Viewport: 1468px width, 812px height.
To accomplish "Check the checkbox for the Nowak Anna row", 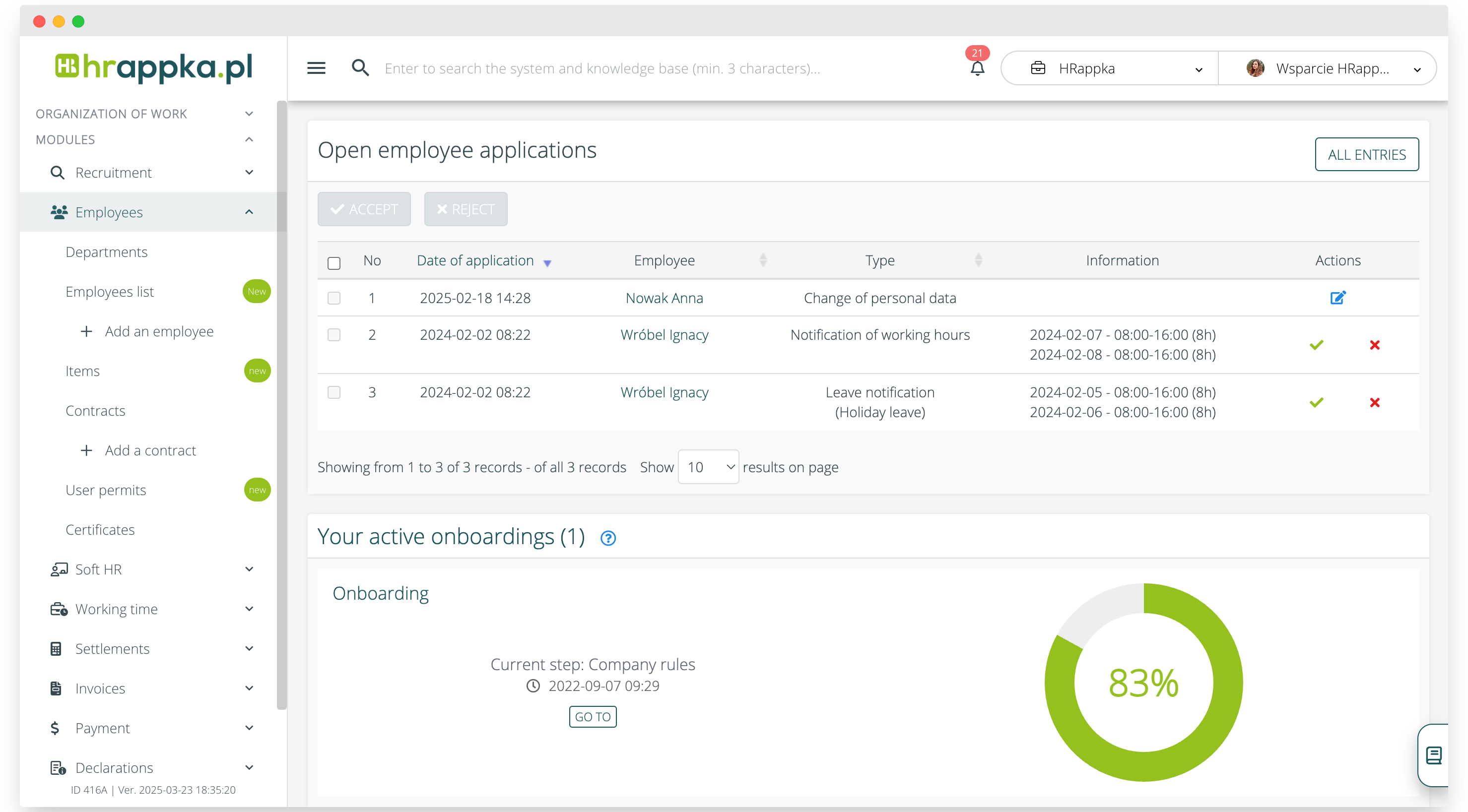I will tap(334, 298).
